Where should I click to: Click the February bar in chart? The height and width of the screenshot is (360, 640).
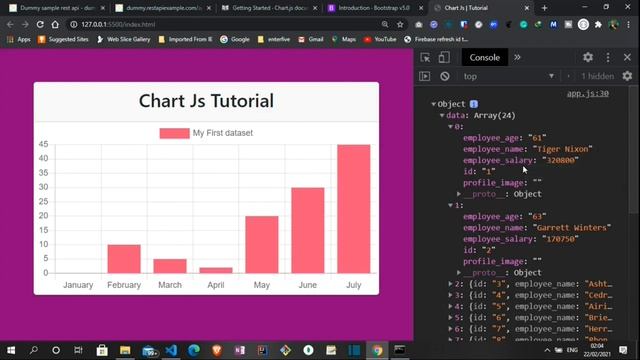click(124, 259)
